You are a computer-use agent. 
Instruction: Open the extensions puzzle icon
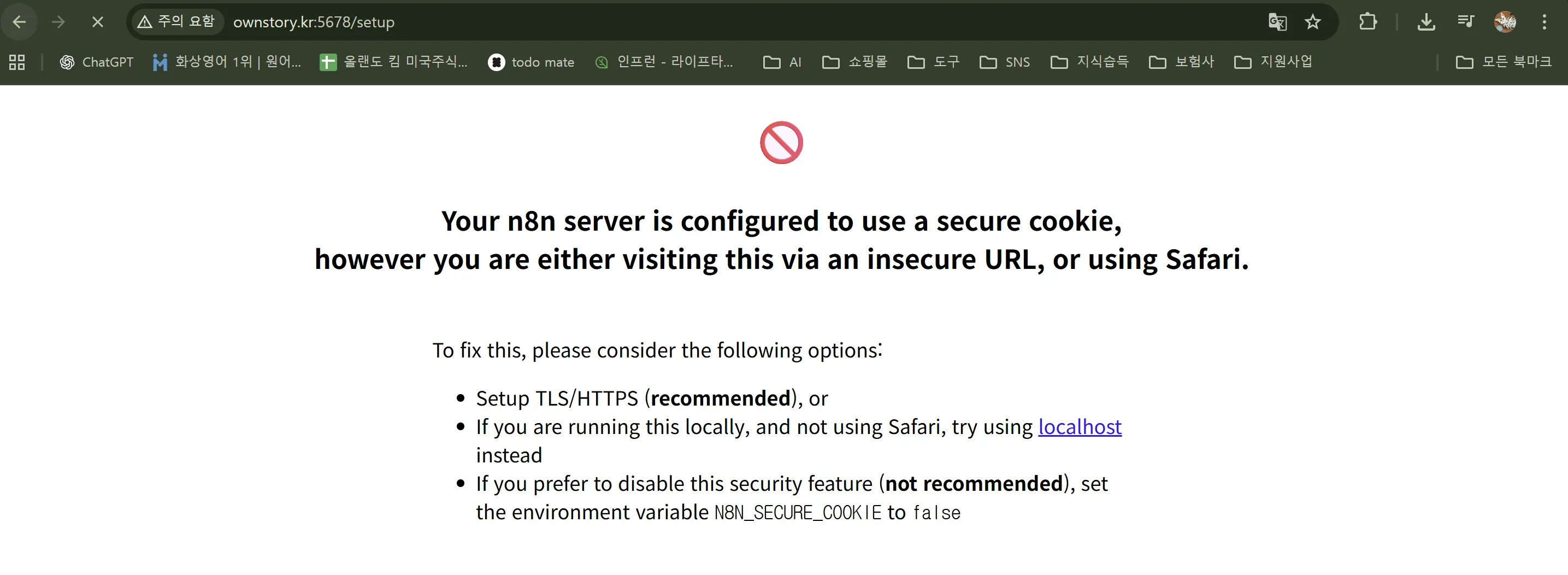1367,22
